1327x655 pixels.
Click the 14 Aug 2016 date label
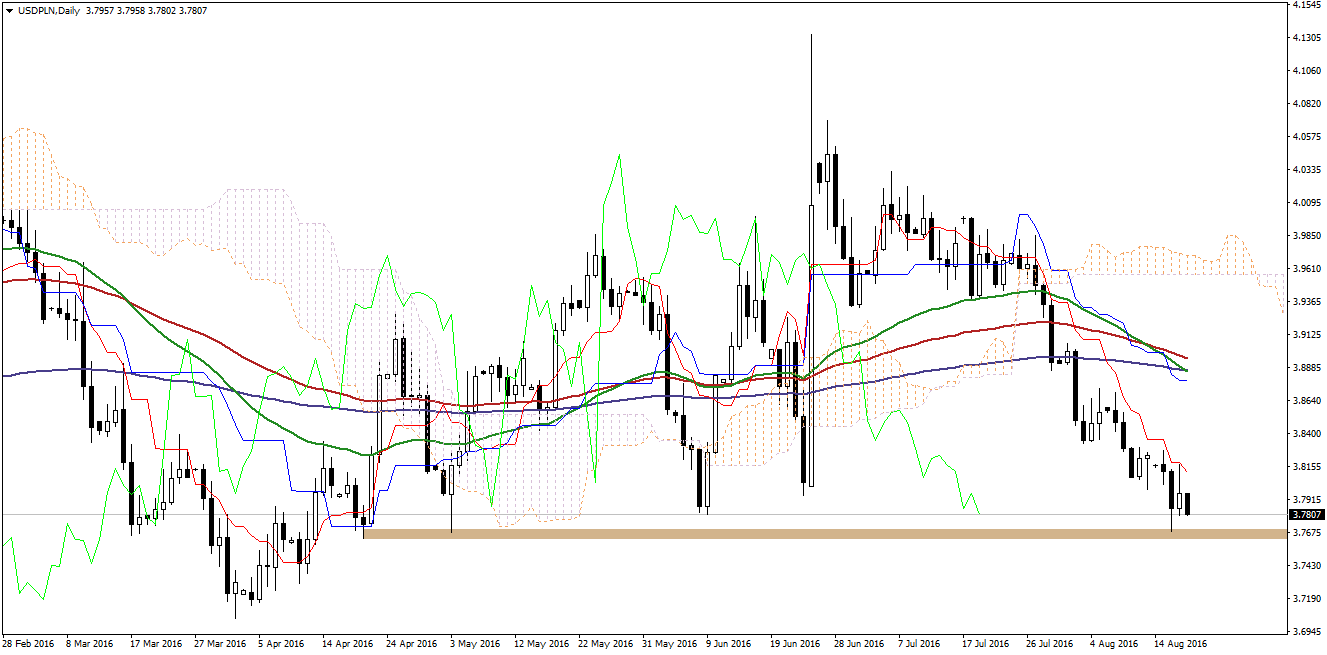[x=1181, y=644]
